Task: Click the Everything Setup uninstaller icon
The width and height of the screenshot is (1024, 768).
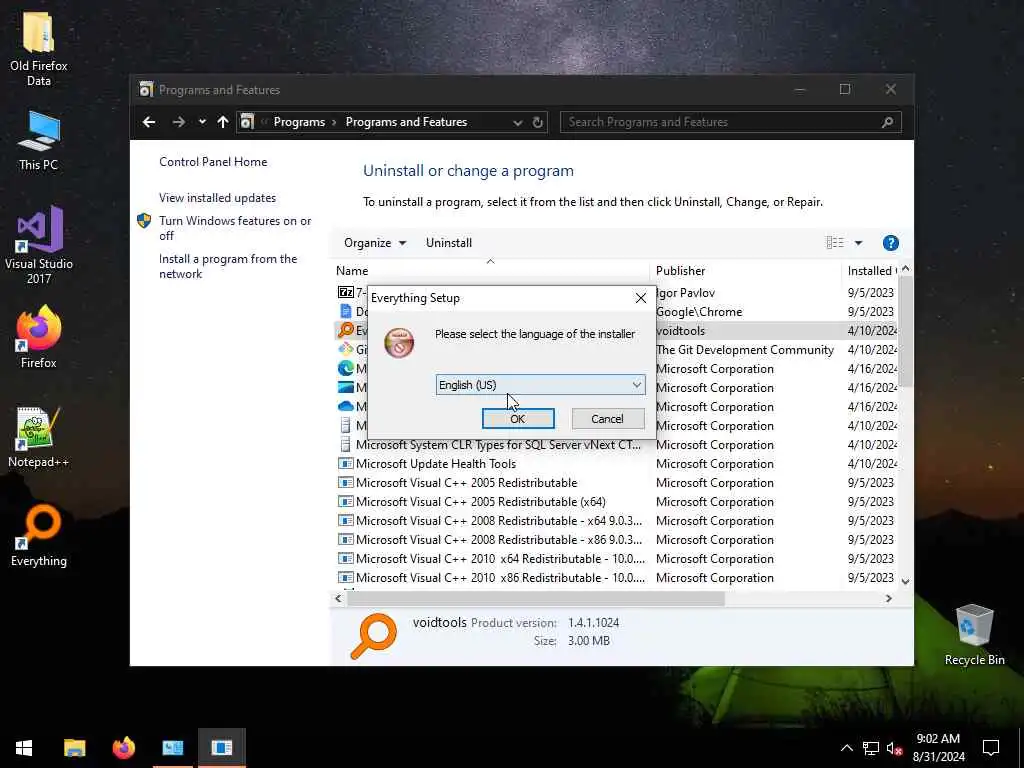Action: click(399, 343)
